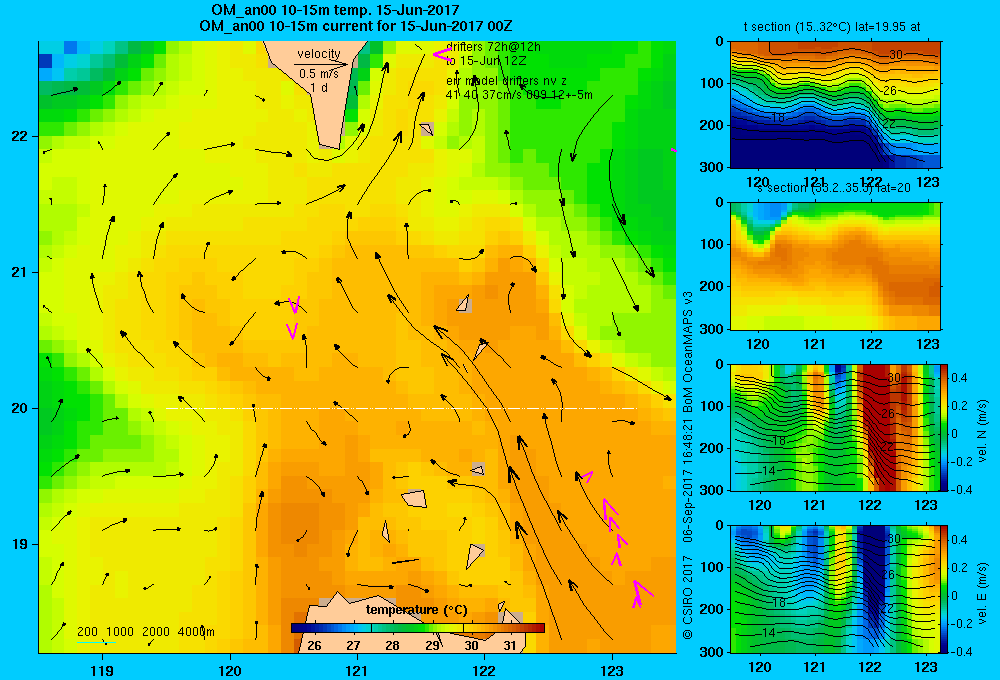Click the "31" tick under the temperature colour bar

[510, 646]
